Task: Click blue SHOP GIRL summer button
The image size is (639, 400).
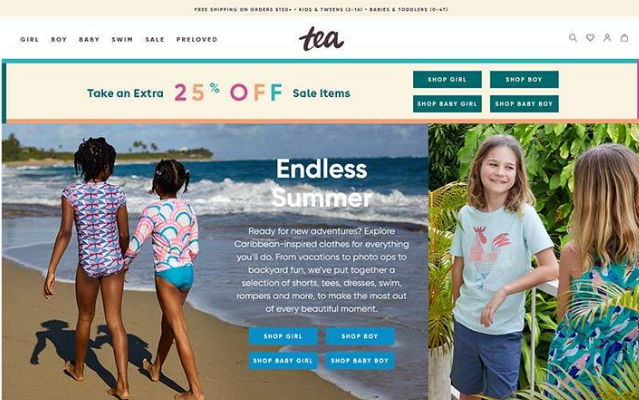Action: (x=283, y=336)
